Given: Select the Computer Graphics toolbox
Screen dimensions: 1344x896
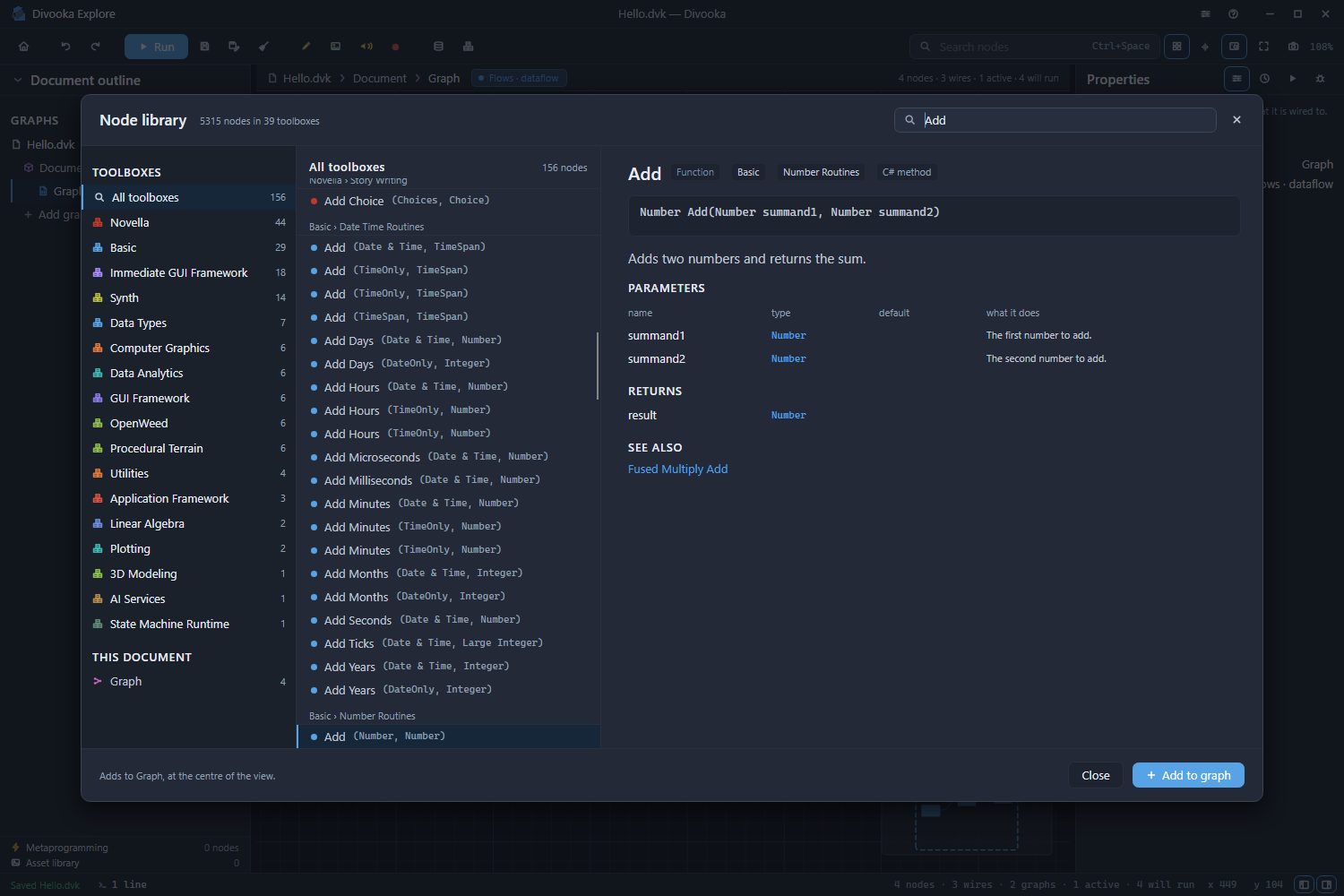Looking at the screenshot, I should (189, 348).
